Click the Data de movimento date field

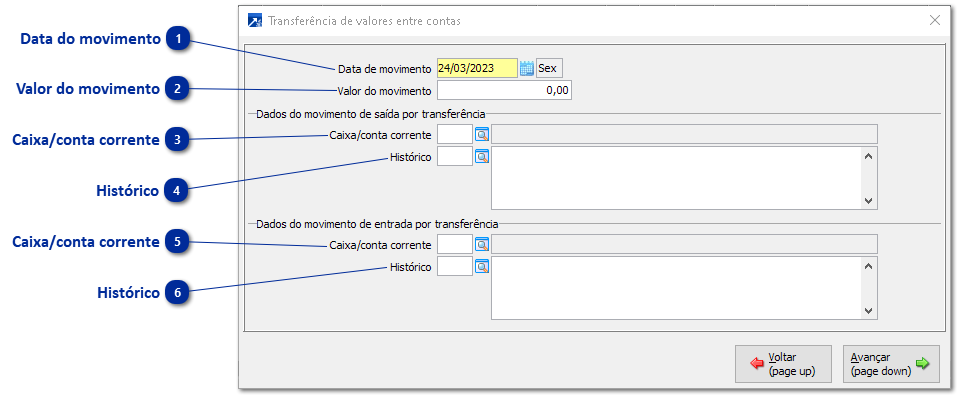pos(477,68)
